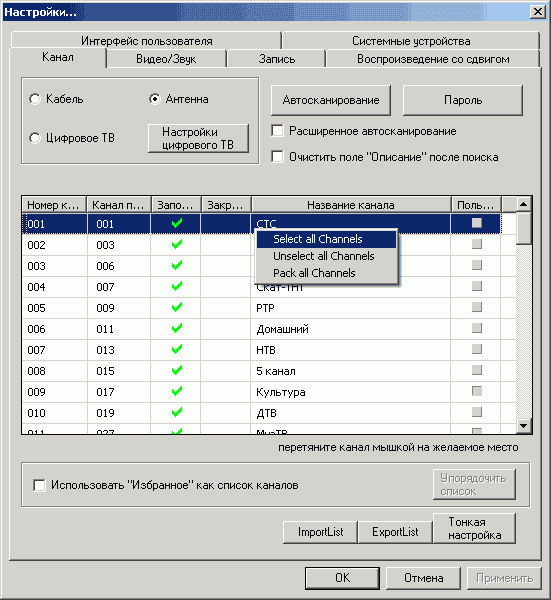Select the 5 канал channel name
Image resolution: width=551 pixels, height=600 pixels.
point(276,371)
